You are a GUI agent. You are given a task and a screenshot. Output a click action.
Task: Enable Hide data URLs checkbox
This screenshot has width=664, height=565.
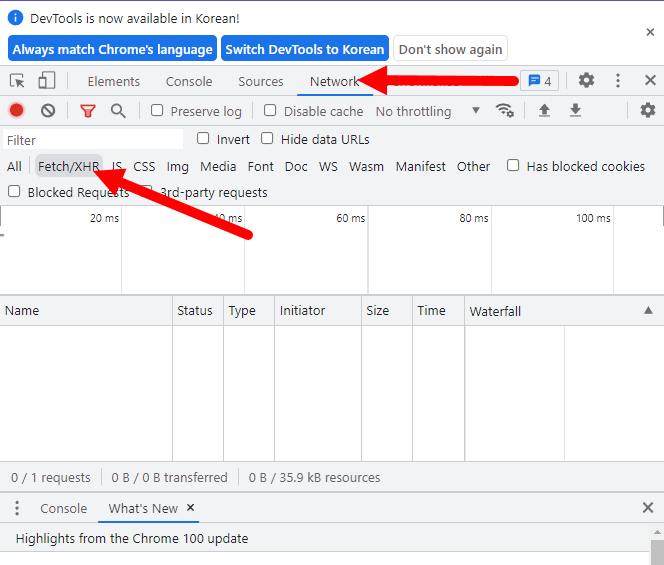[x=267, y=138]
